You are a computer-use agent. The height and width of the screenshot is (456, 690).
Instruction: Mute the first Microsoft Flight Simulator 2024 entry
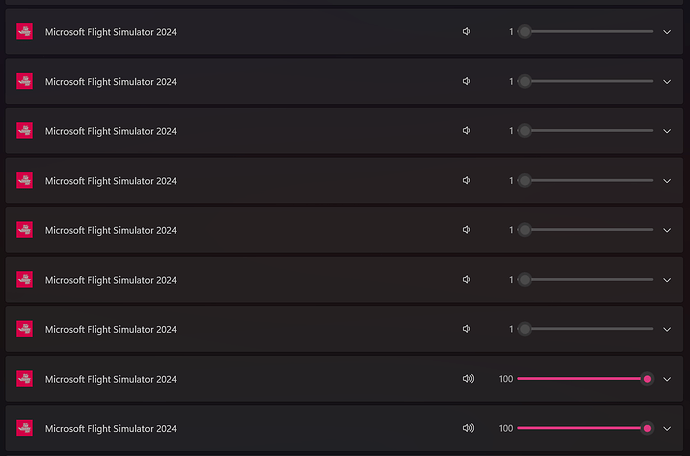(466, 31)
